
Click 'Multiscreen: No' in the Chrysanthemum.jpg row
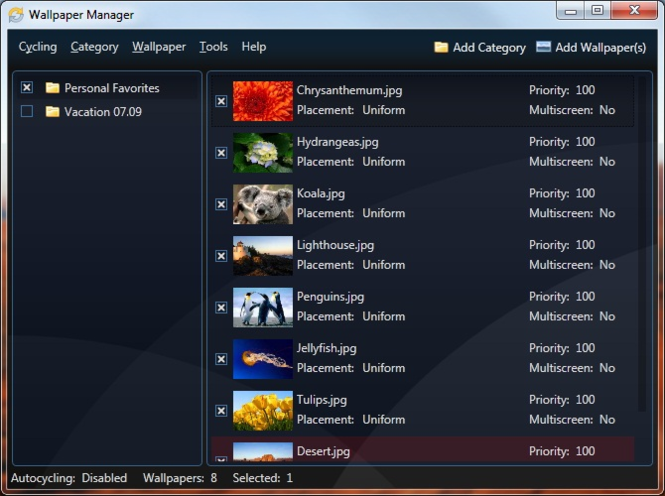572,110
